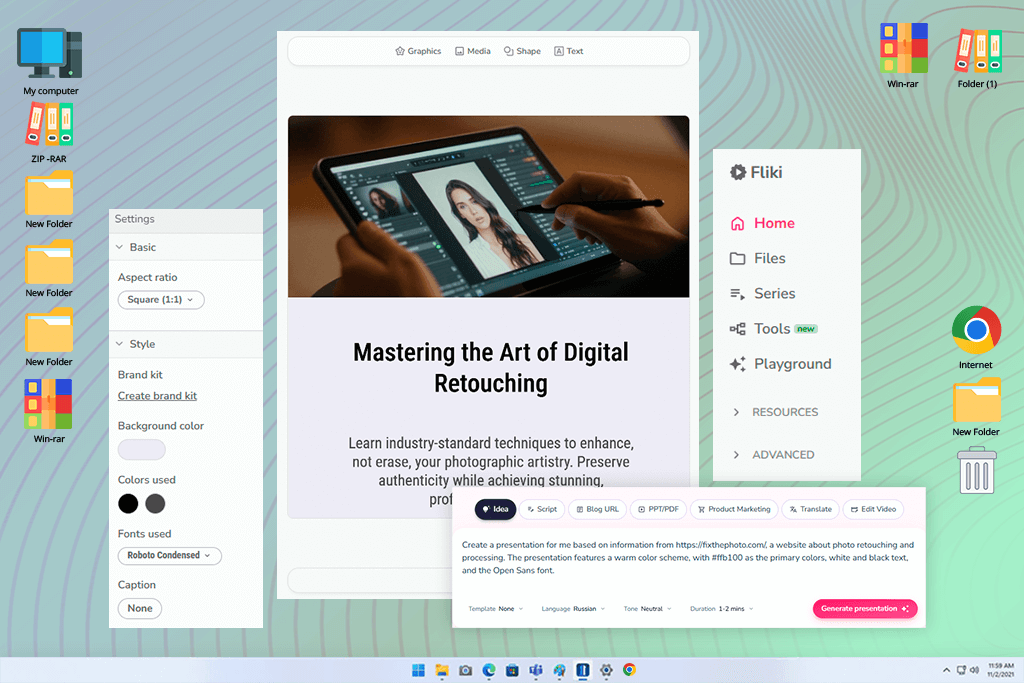Click the Create brand kit link

click(x=157, y=396)
